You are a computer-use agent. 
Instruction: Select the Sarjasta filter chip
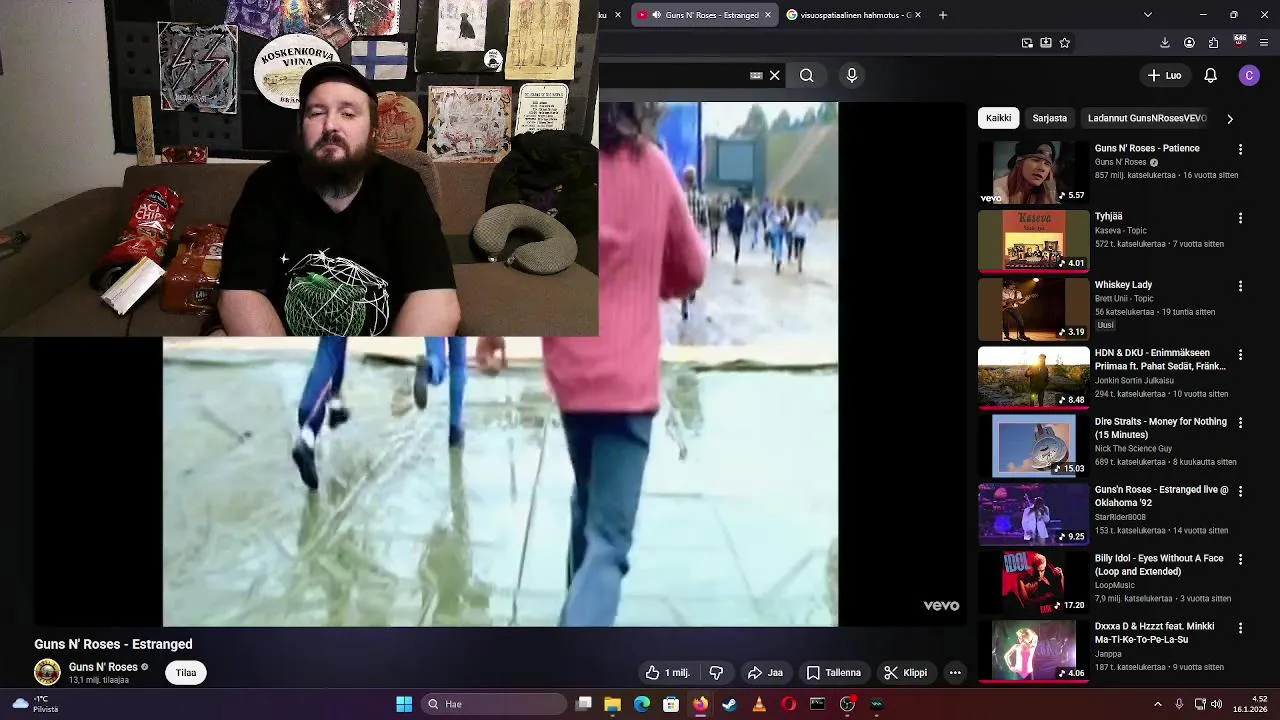pyautogui.click(x=1049, y=118)
